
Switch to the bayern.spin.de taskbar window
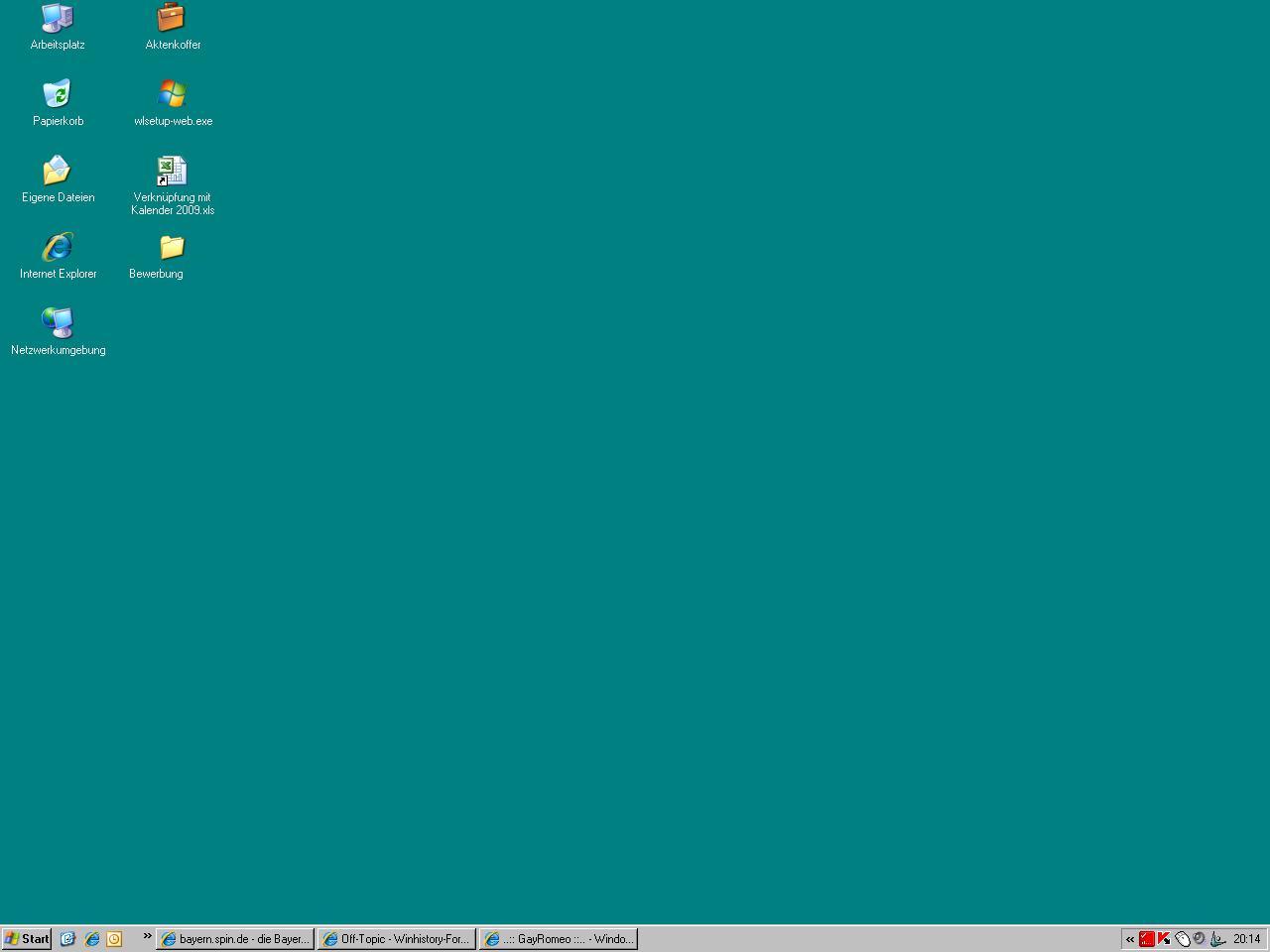coord(235,939)
